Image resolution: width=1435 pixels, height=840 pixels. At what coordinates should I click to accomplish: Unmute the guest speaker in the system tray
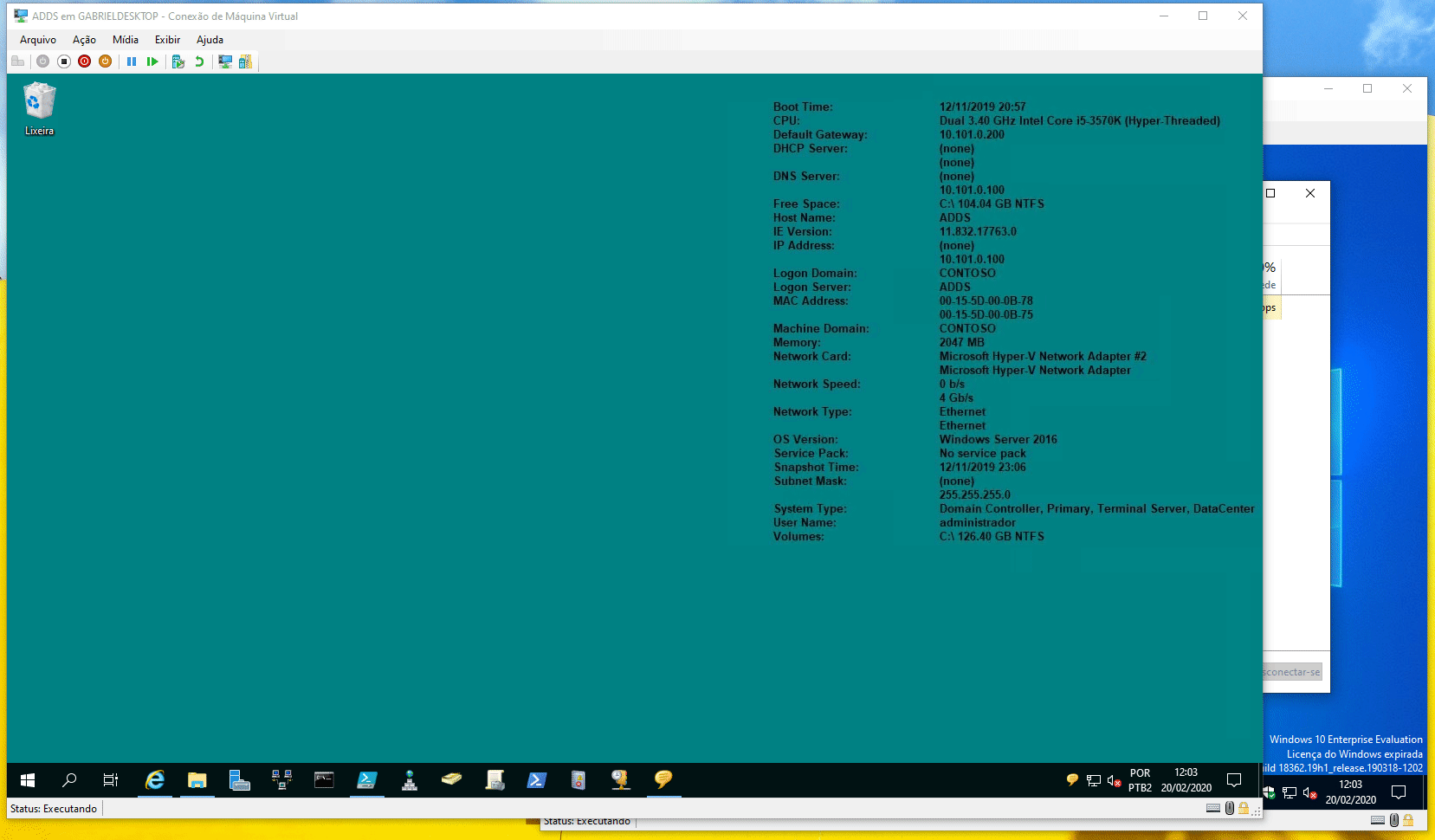[1113, 781]
